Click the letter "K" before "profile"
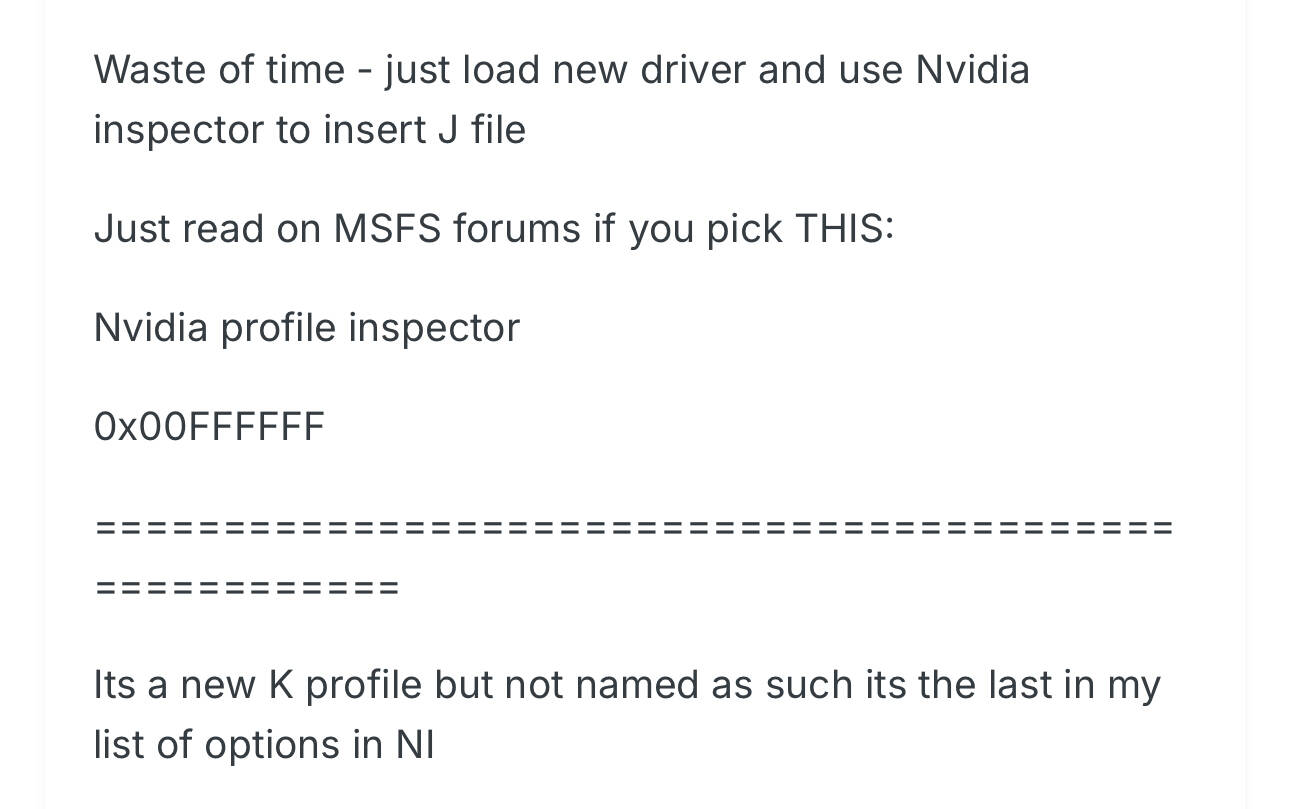Screen dimensions: 1290x809 [x=277, y=686]
